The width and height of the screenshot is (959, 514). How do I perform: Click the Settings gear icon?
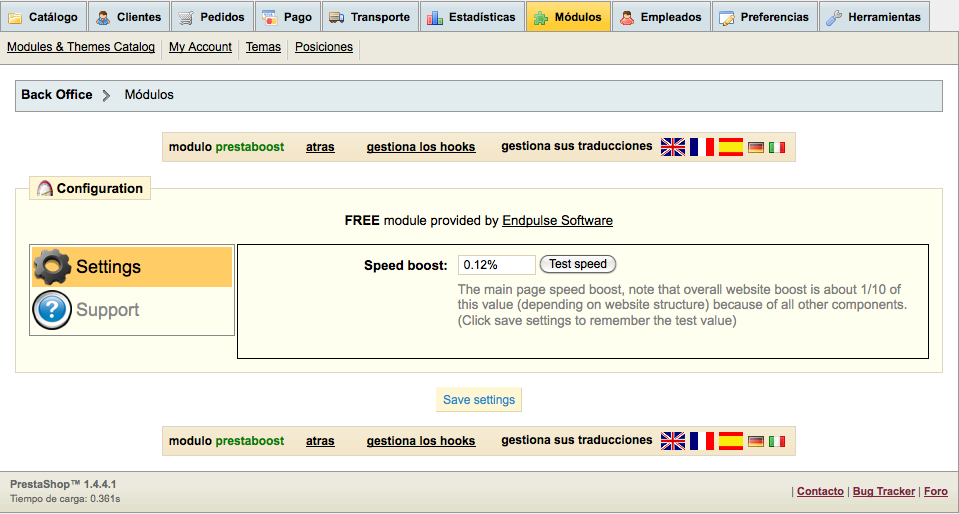[52, 267]
